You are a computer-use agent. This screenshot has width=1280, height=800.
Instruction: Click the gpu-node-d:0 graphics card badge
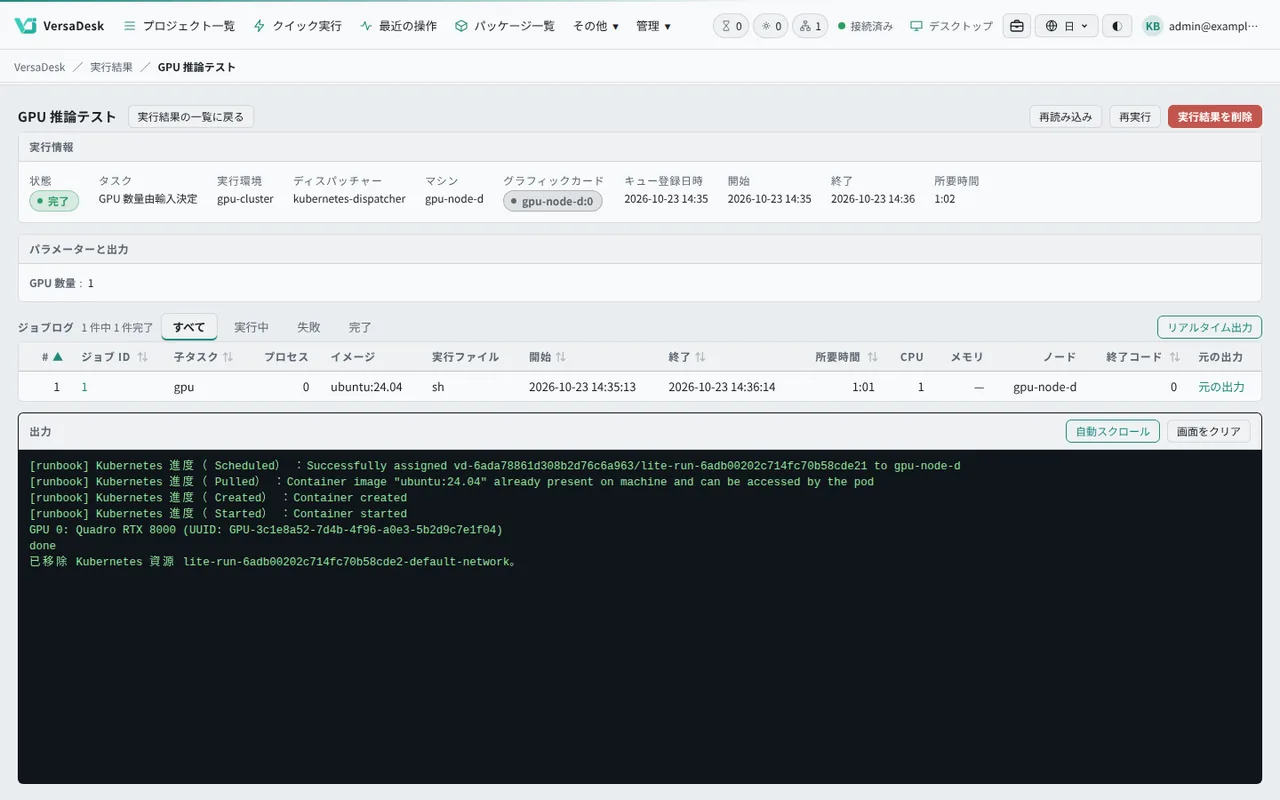[553, 201]
